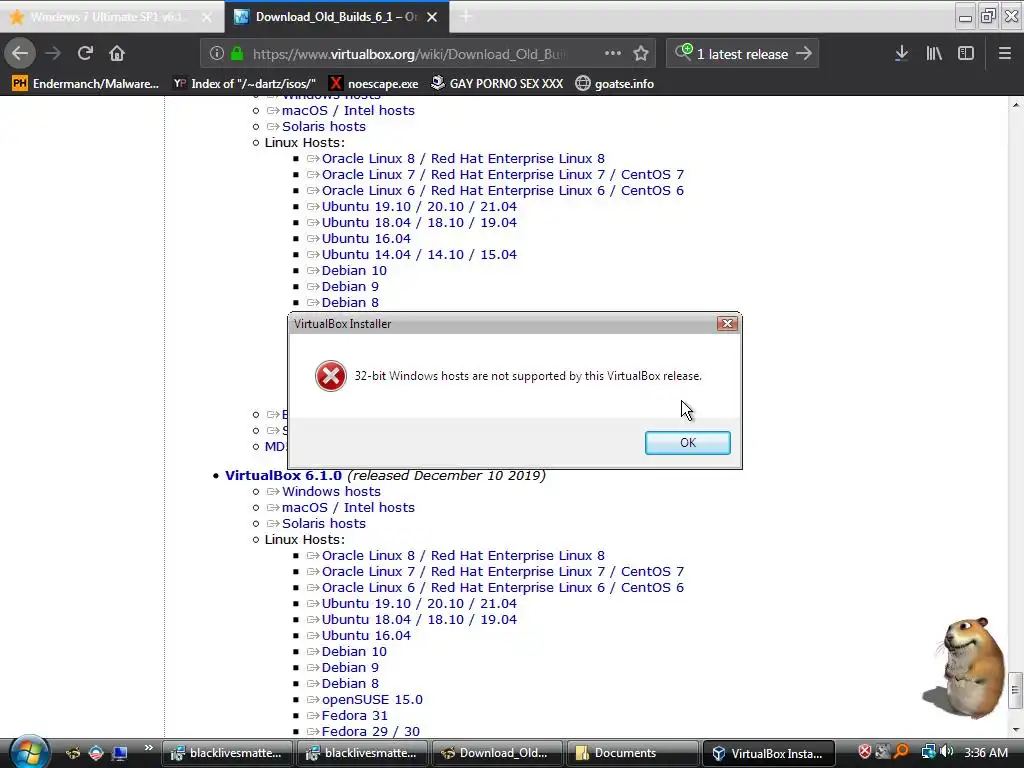
Task: Open the goatse.info bookmark
Action: [615, 84]
